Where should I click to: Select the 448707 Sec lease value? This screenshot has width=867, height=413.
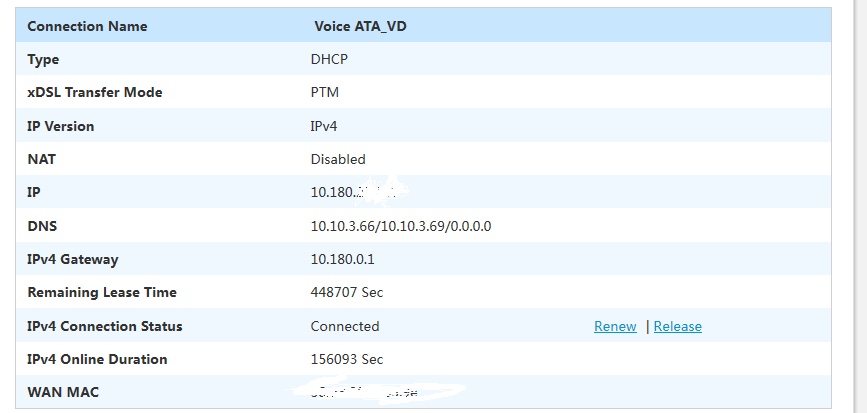pos(346,292)
